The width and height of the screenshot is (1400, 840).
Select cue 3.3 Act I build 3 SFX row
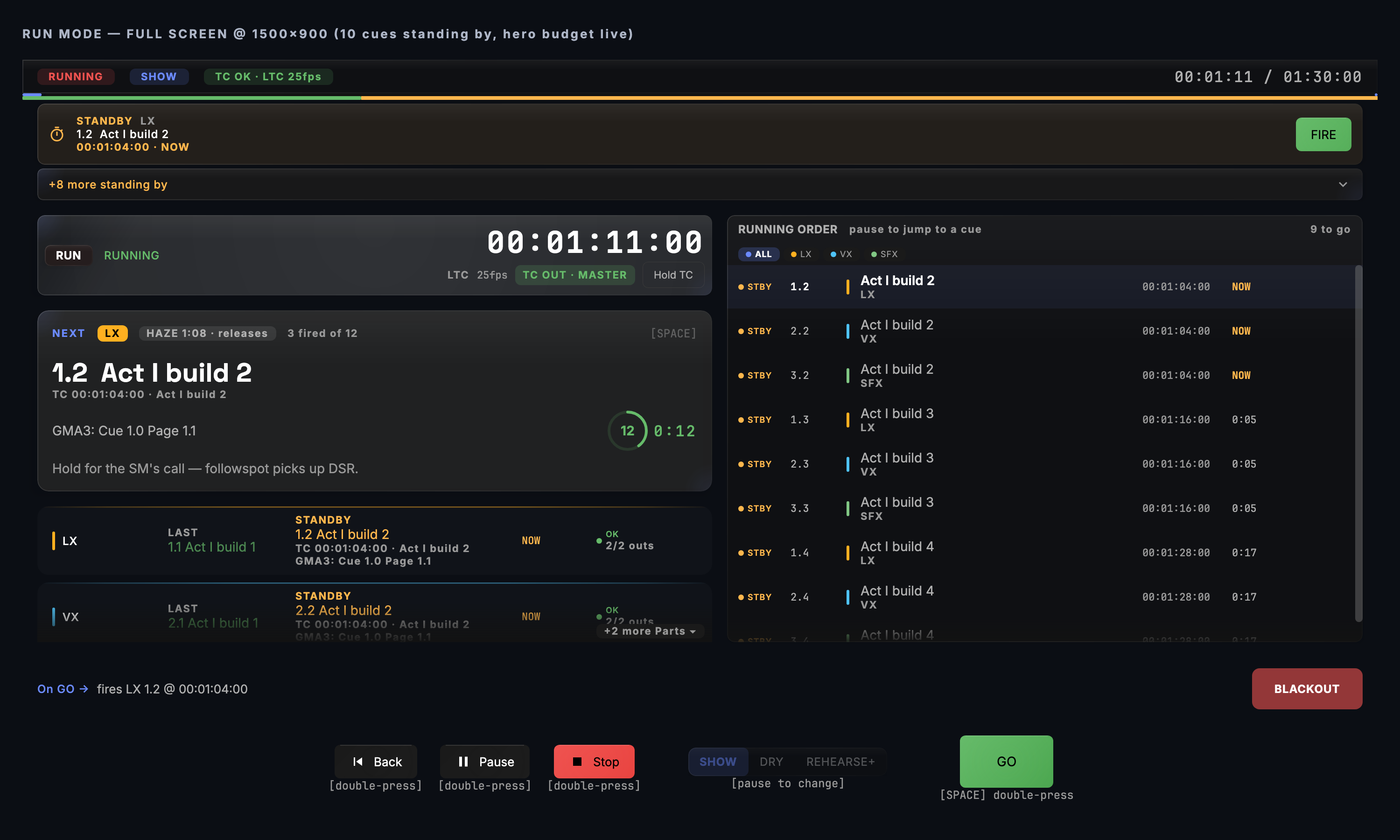point(1041,508)
